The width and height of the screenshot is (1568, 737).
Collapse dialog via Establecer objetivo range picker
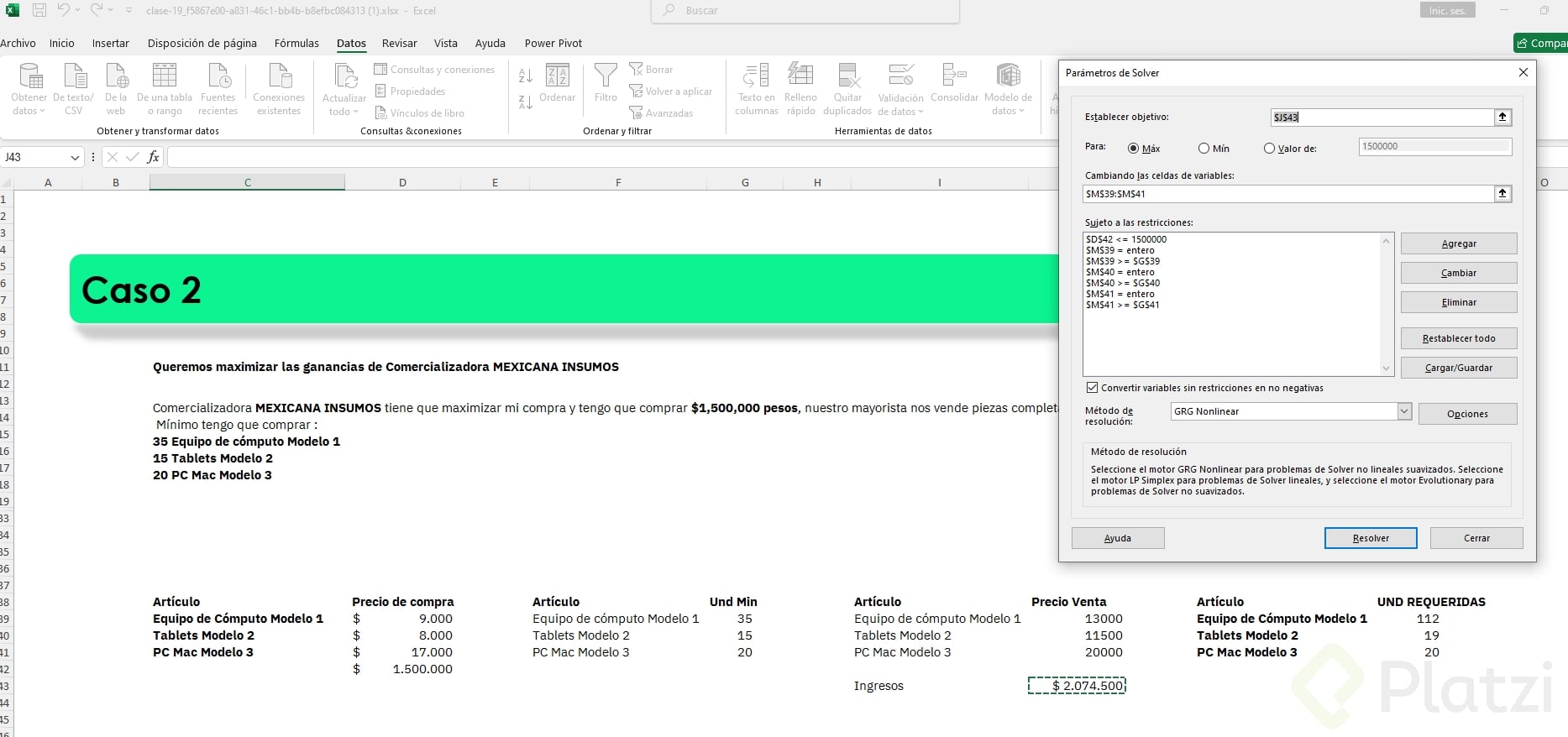pyautogui.click(x=1502, y=118)
